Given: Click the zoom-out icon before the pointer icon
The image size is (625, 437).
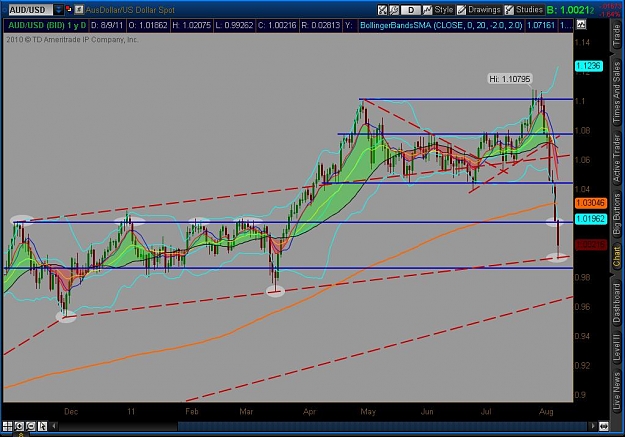Looking at the screenshot, I should tap(30, 426).
